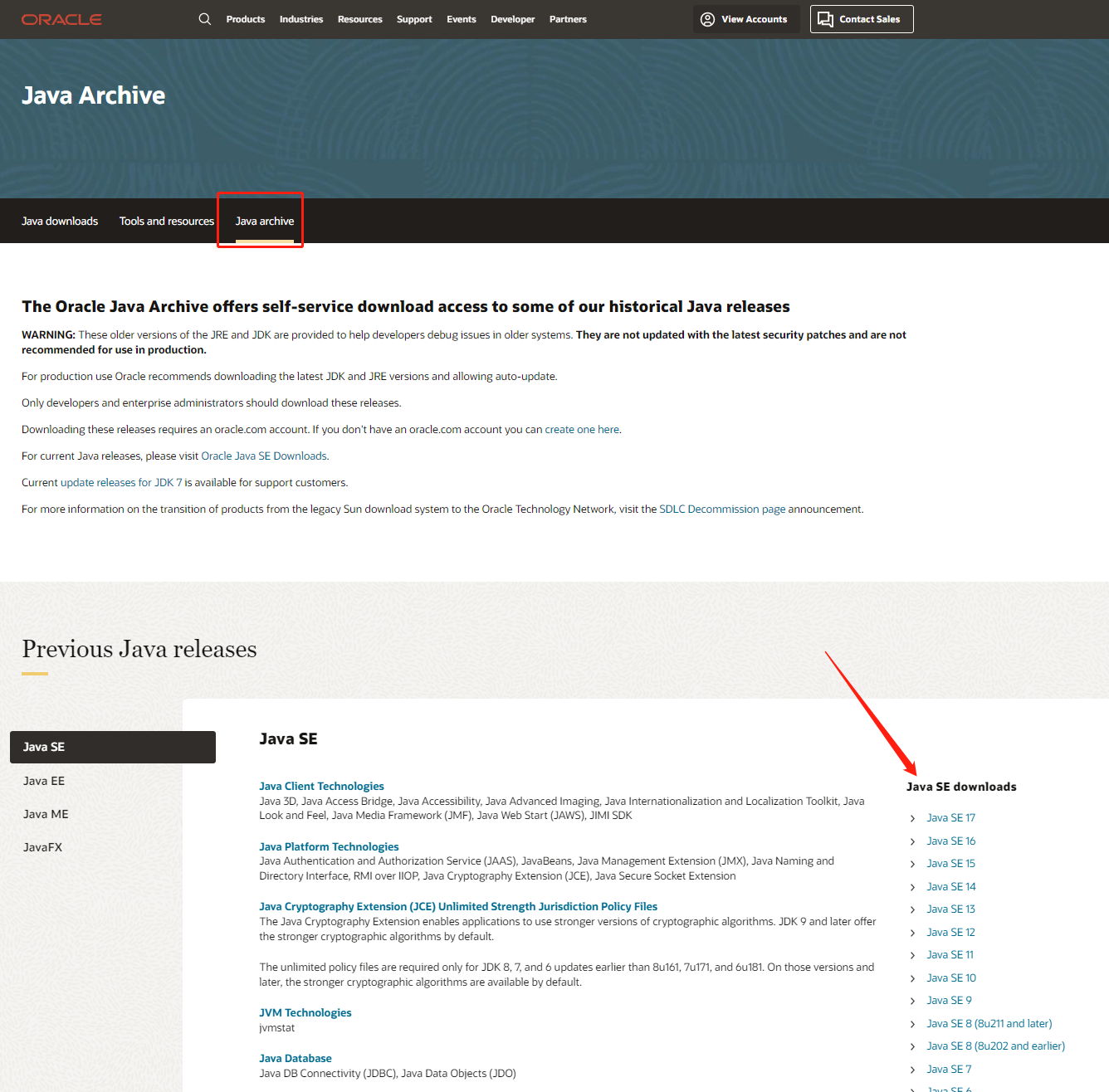The image size is (1109, 1092).
Task: Open the Partners menu
Action: (568, 19)
